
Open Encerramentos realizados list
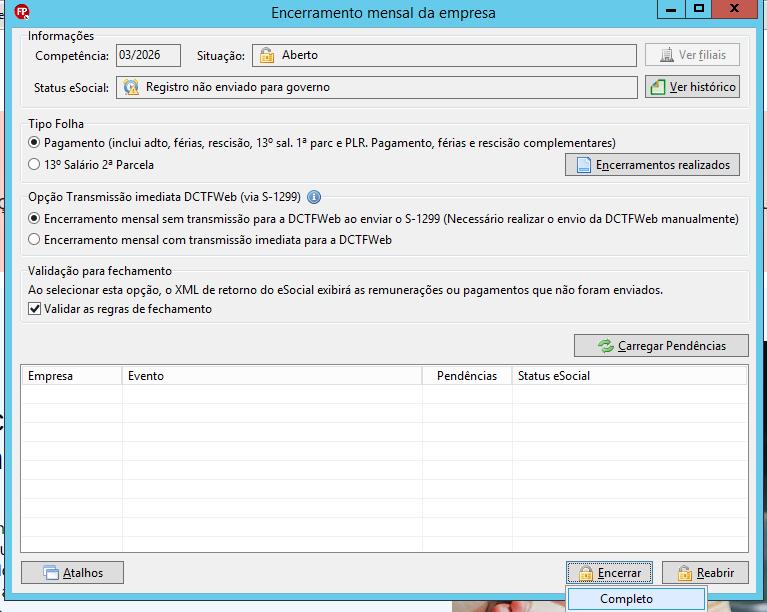(x=652, y=165)
